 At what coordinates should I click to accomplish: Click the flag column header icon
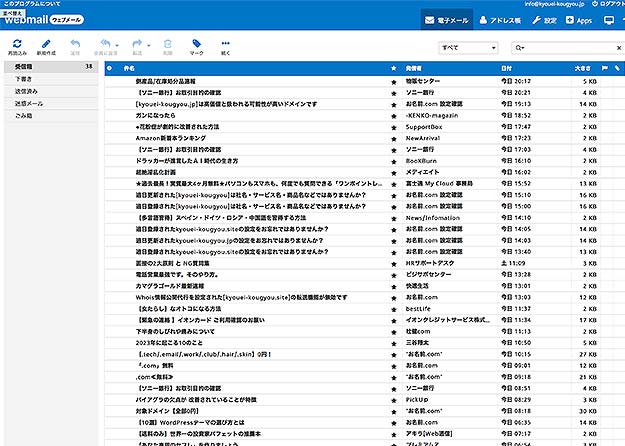click(603, 67)
